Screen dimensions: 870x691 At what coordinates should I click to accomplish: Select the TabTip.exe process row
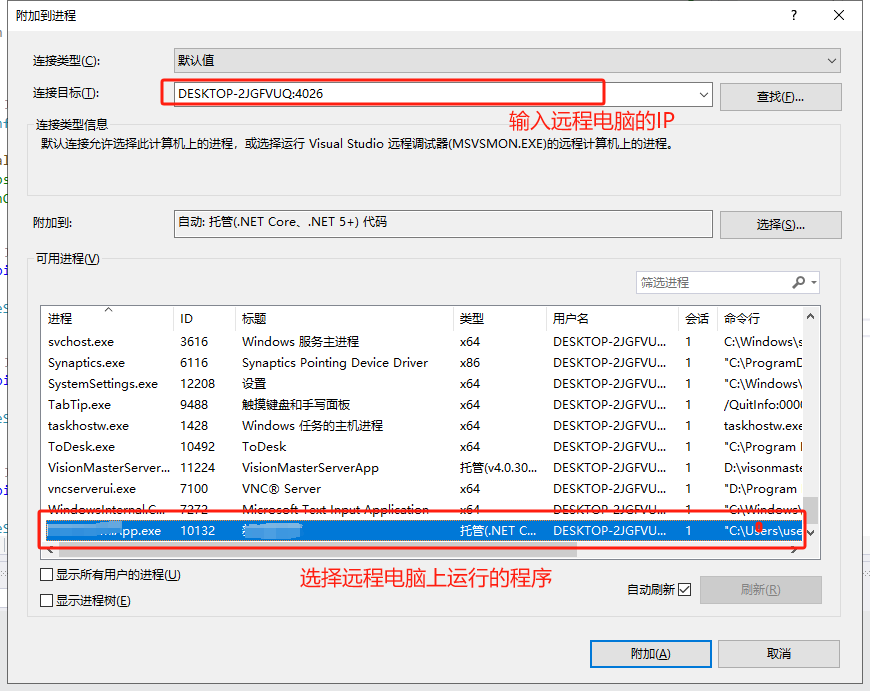(422, 405)
